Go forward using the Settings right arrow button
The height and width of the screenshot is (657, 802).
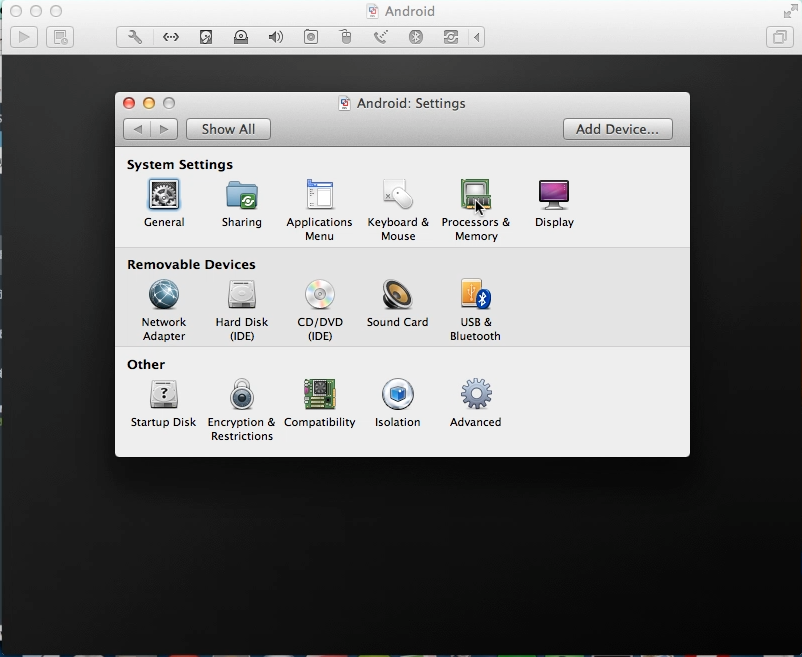(164, 129)
